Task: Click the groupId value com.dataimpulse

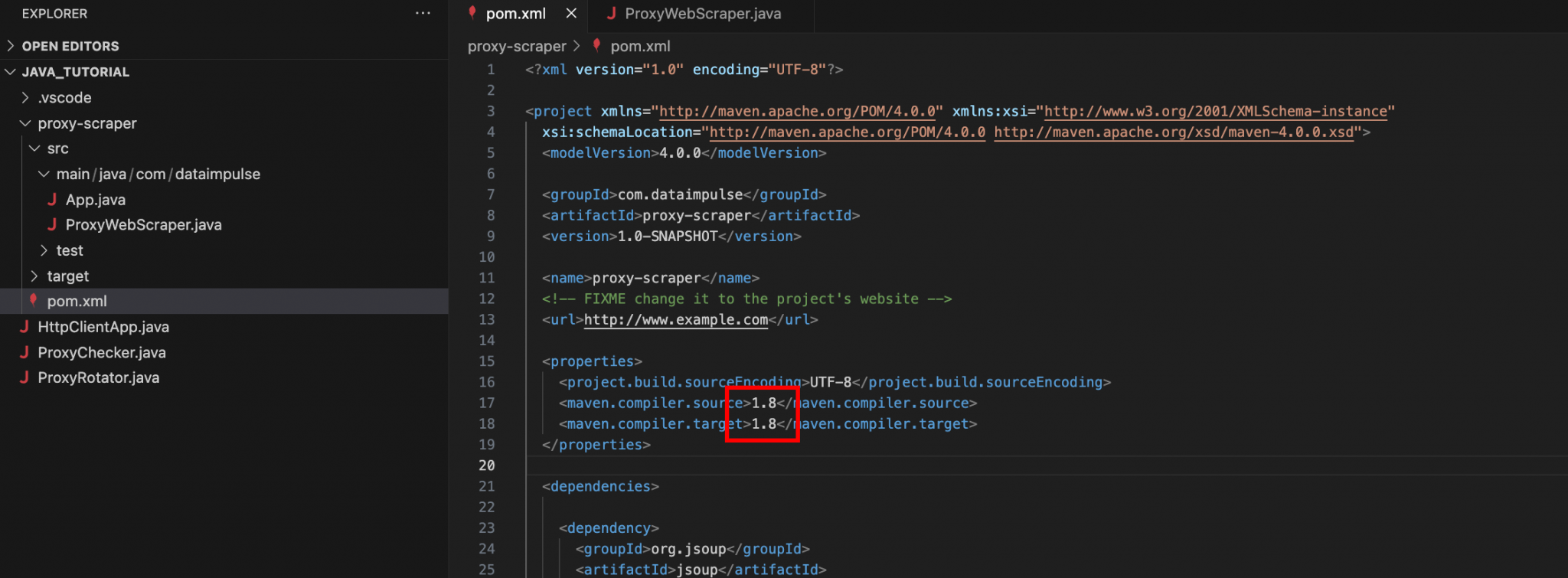Action: [x=681, y=195]
